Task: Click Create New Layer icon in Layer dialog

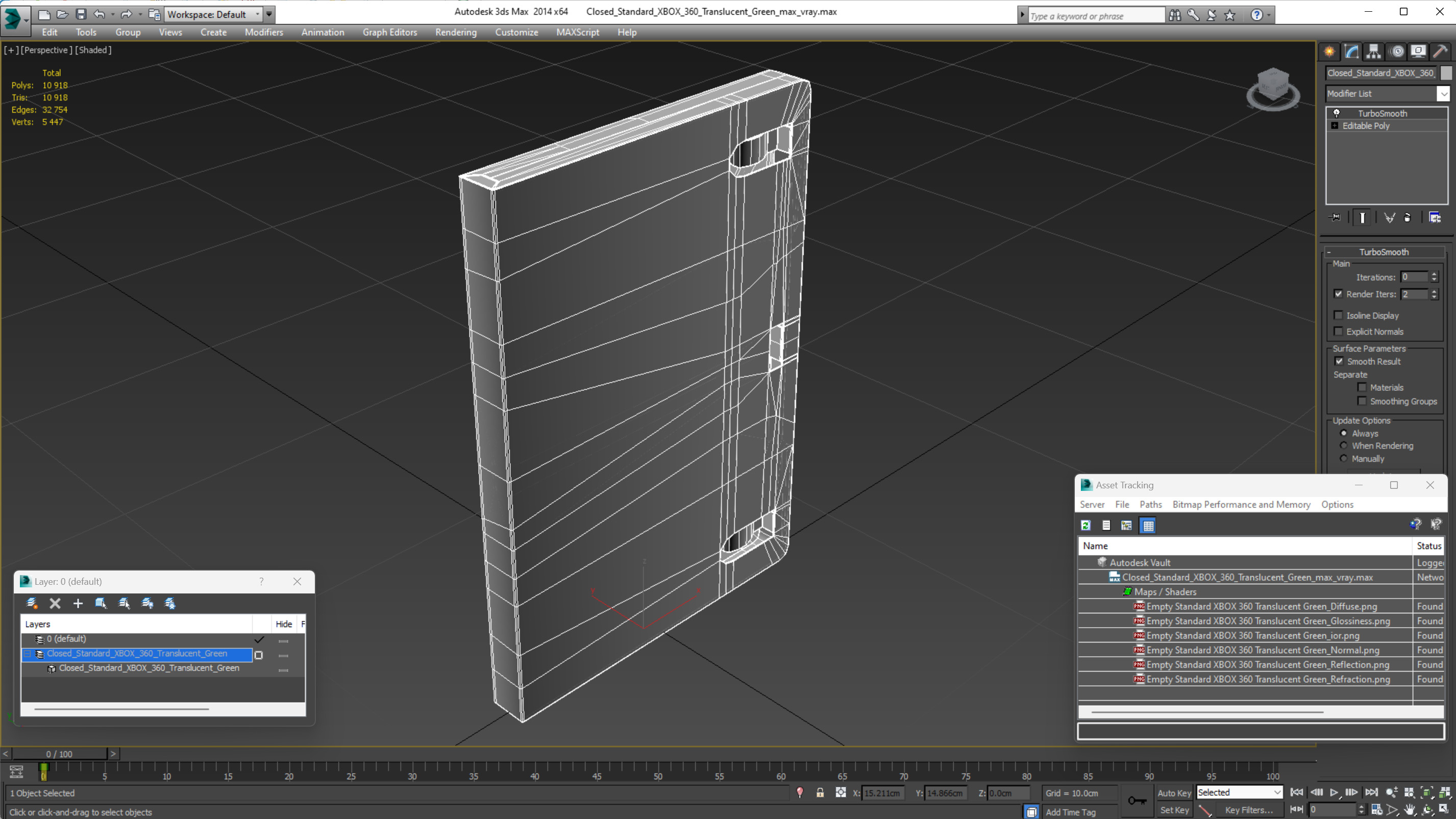Action: 32,603
